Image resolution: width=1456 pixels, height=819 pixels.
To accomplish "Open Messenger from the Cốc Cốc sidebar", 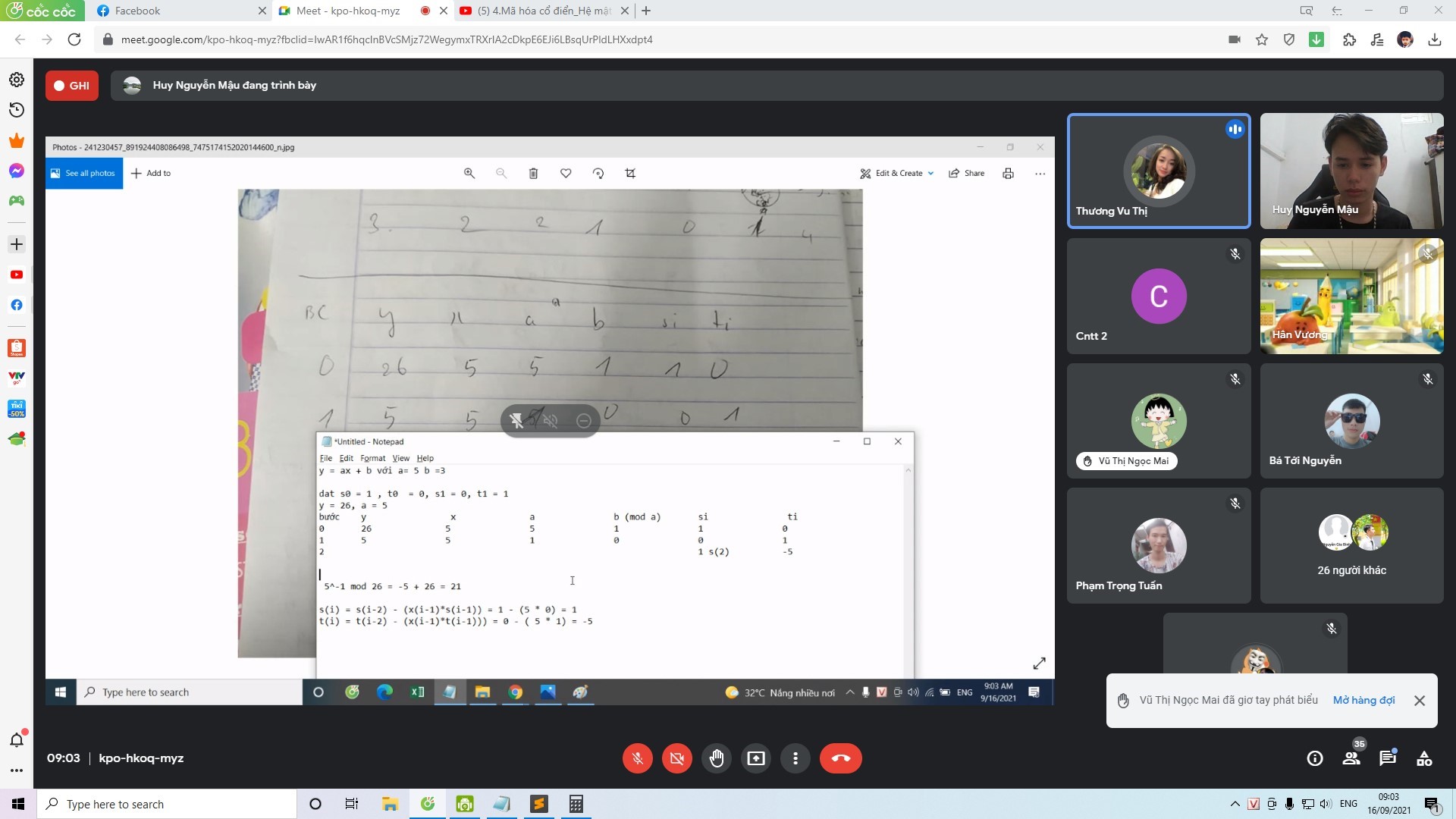I will click(x=17, y=171).
